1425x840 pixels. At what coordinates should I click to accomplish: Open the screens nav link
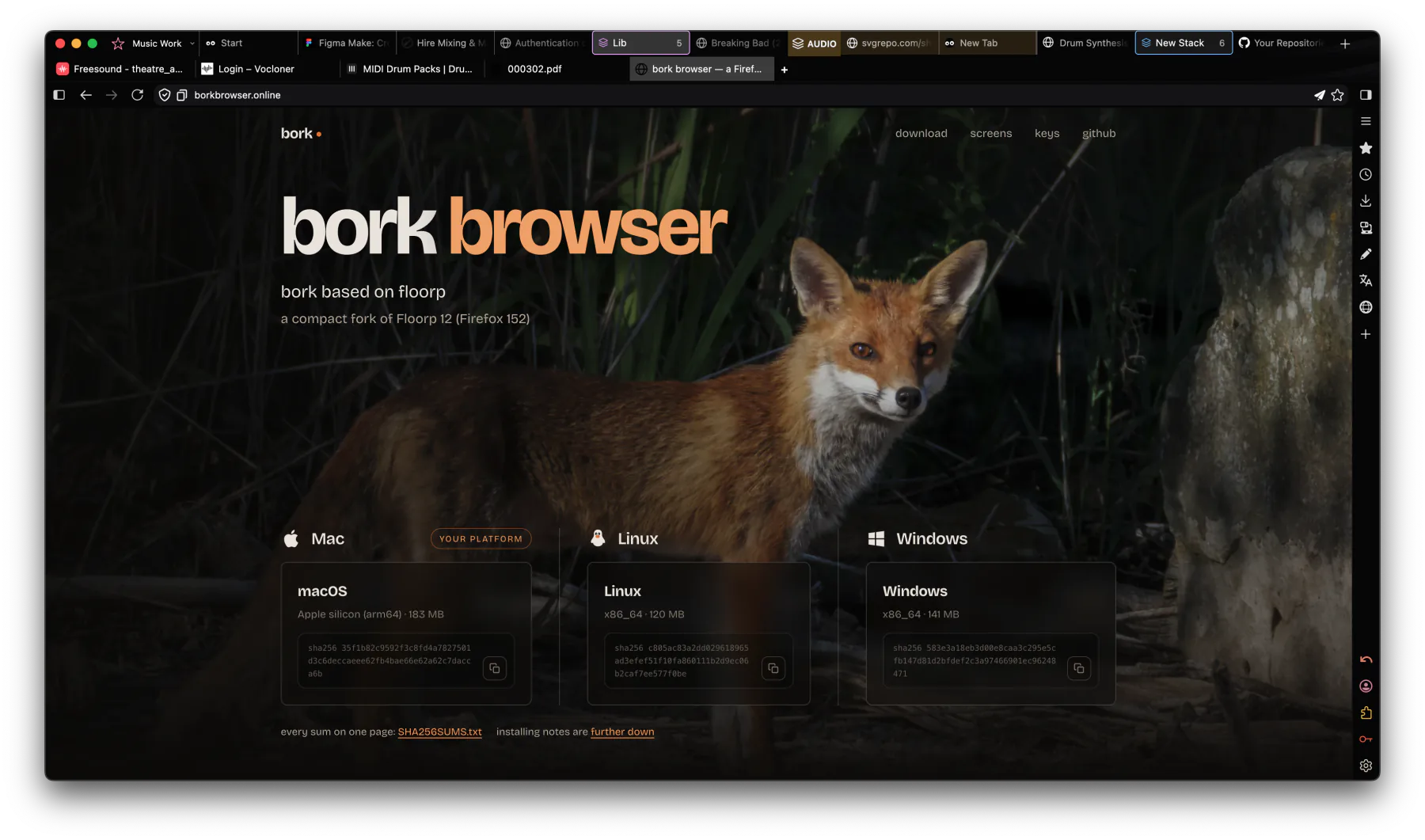coord(990,133)
